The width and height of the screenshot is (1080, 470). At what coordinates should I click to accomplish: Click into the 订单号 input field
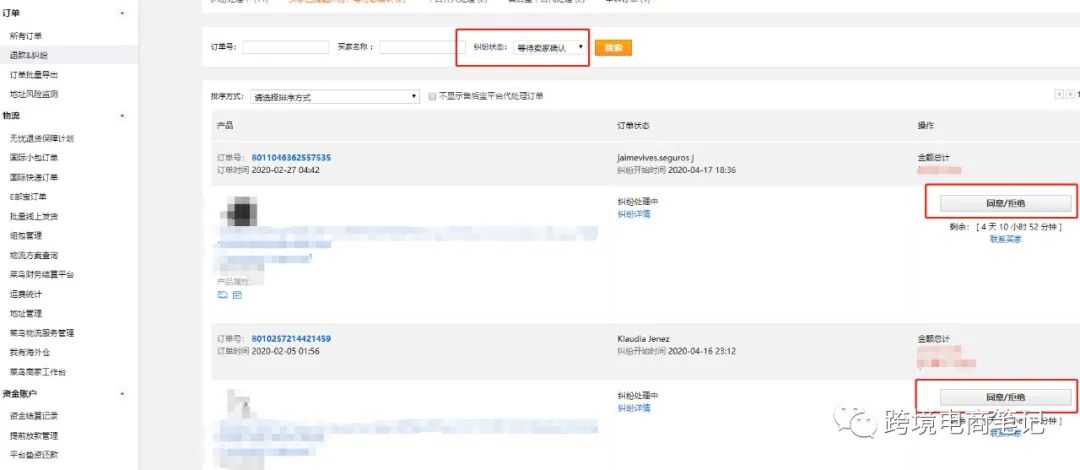(x=286, y=48)
